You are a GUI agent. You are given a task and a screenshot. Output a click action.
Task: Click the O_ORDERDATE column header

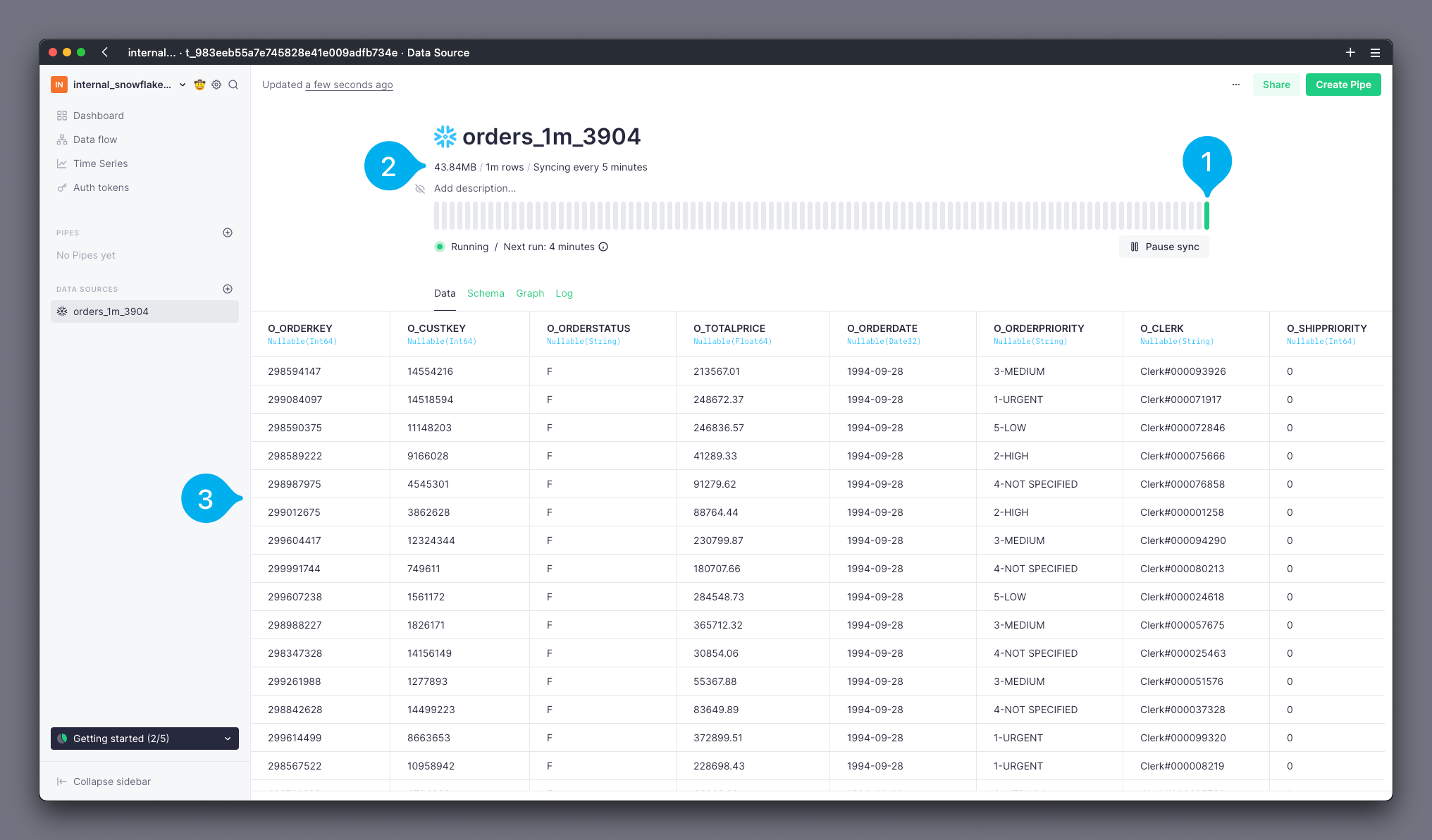(x=903, y=334)
